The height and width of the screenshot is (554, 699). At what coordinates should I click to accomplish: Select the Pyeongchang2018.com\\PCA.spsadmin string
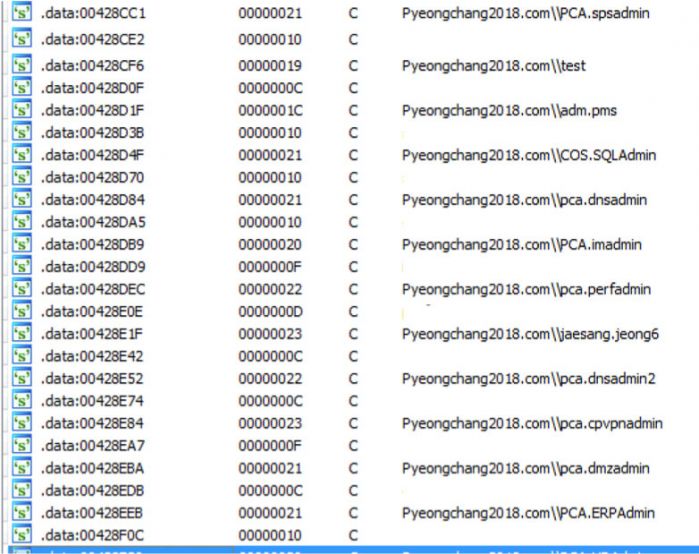(525, 16)
